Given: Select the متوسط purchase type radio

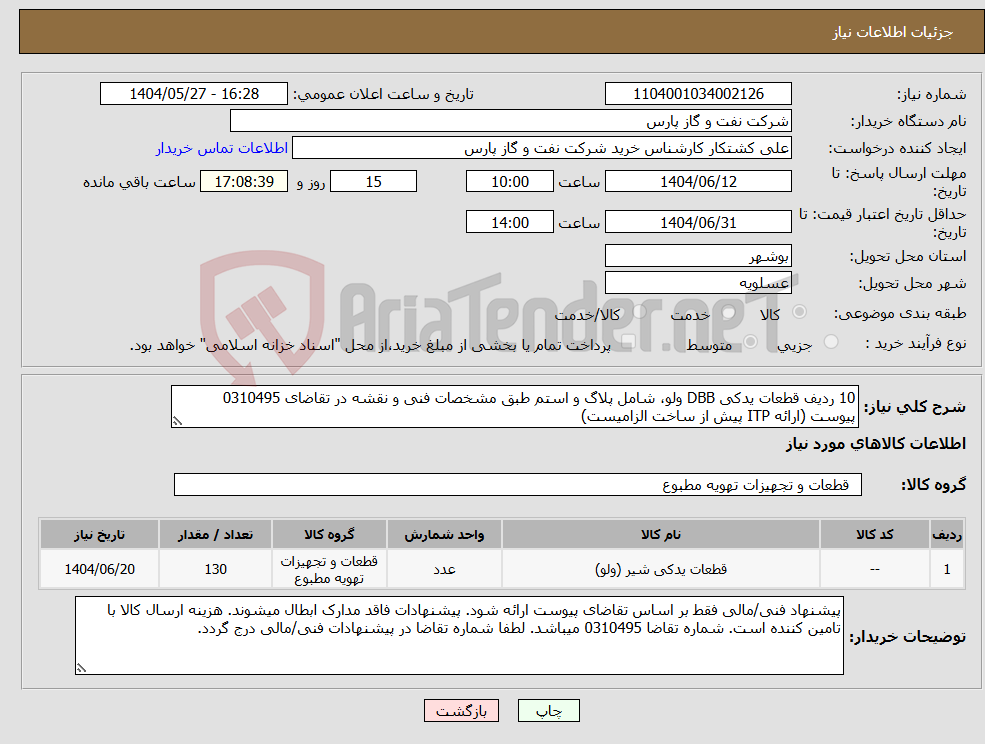Looking at the screenshot, I should 751,342.
